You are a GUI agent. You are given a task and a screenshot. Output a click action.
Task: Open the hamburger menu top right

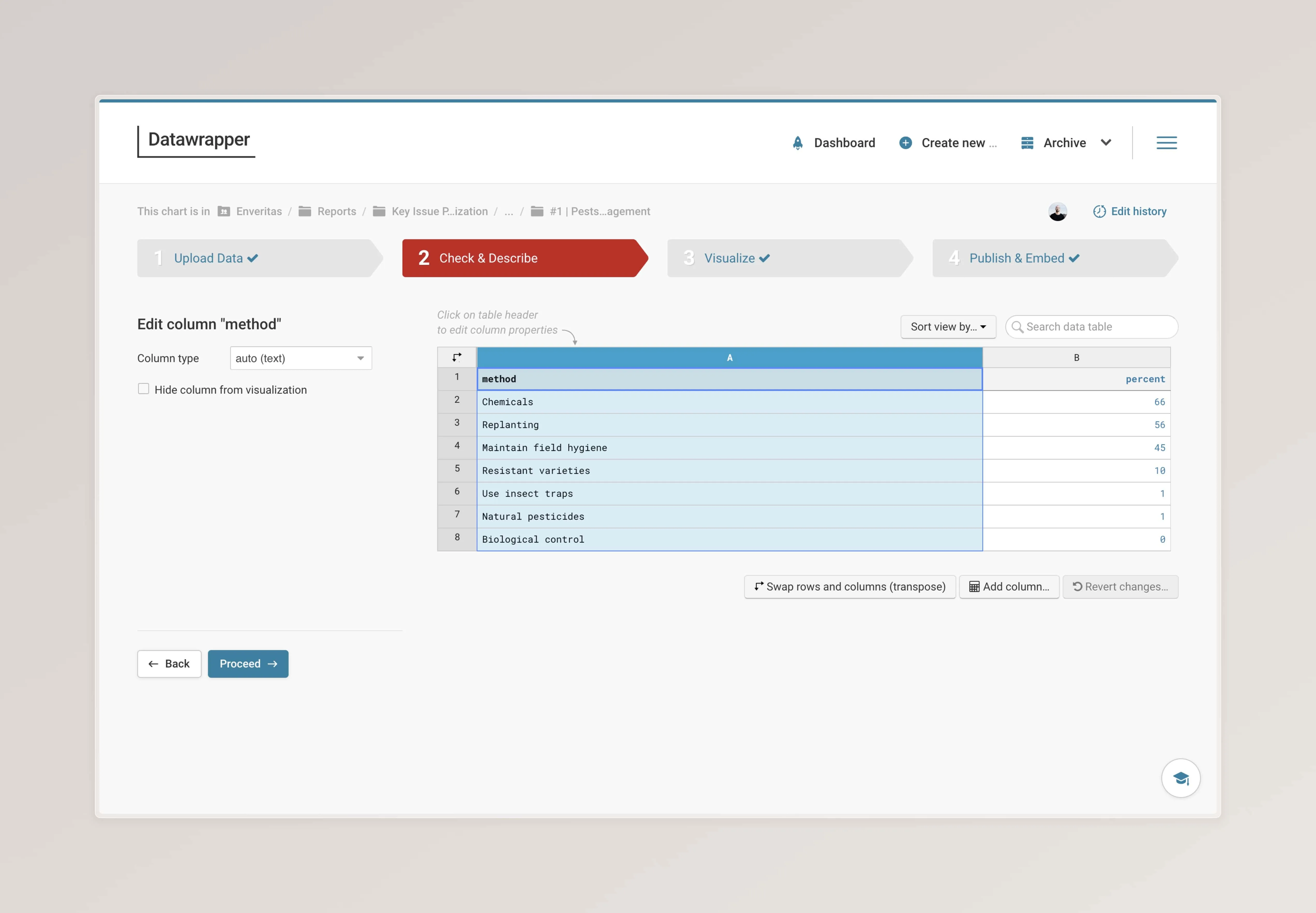coord(1166,143)
